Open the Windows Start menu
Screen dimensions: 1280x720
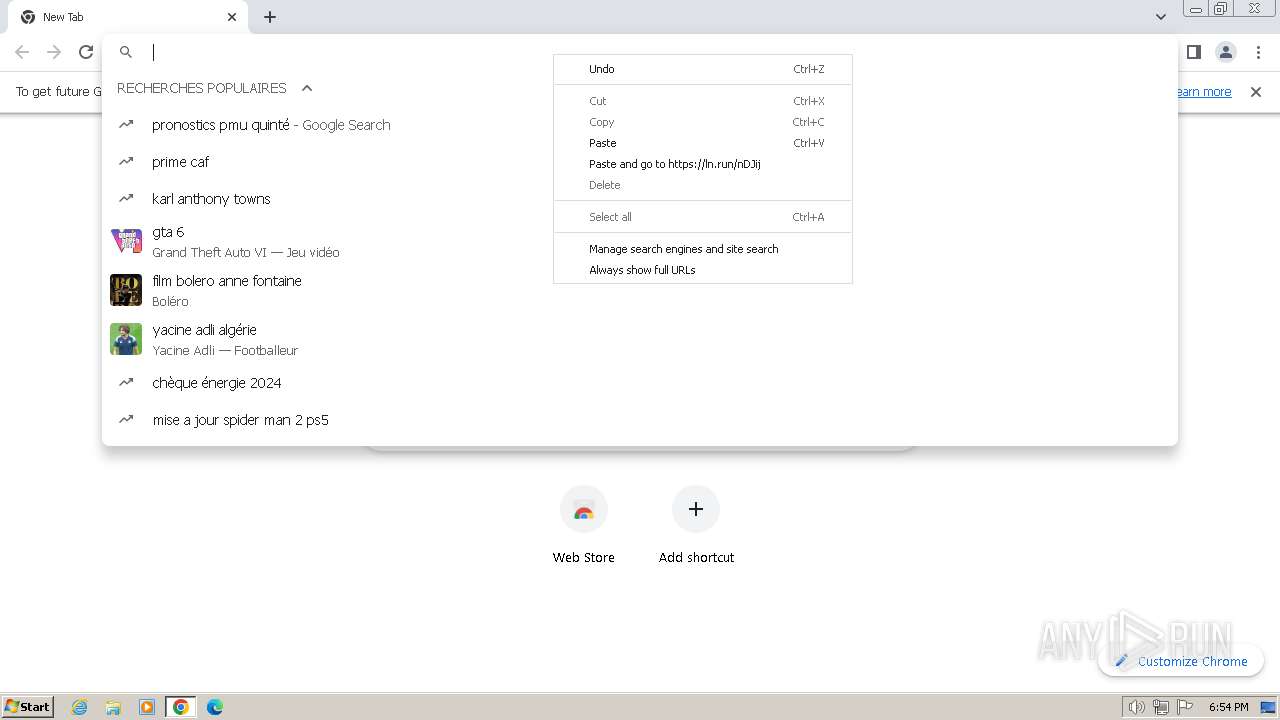(28, 706)
